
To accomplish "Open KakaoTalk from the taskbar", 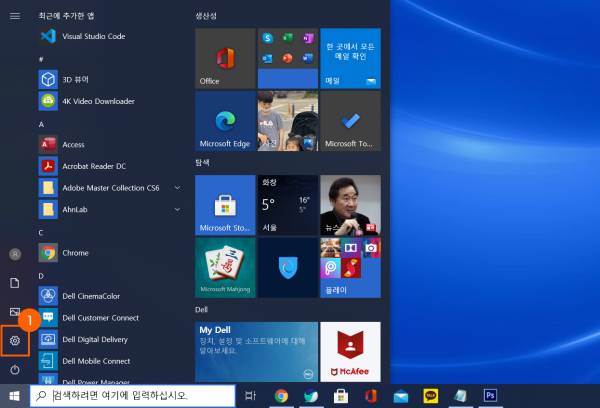I will pos(430,396).
